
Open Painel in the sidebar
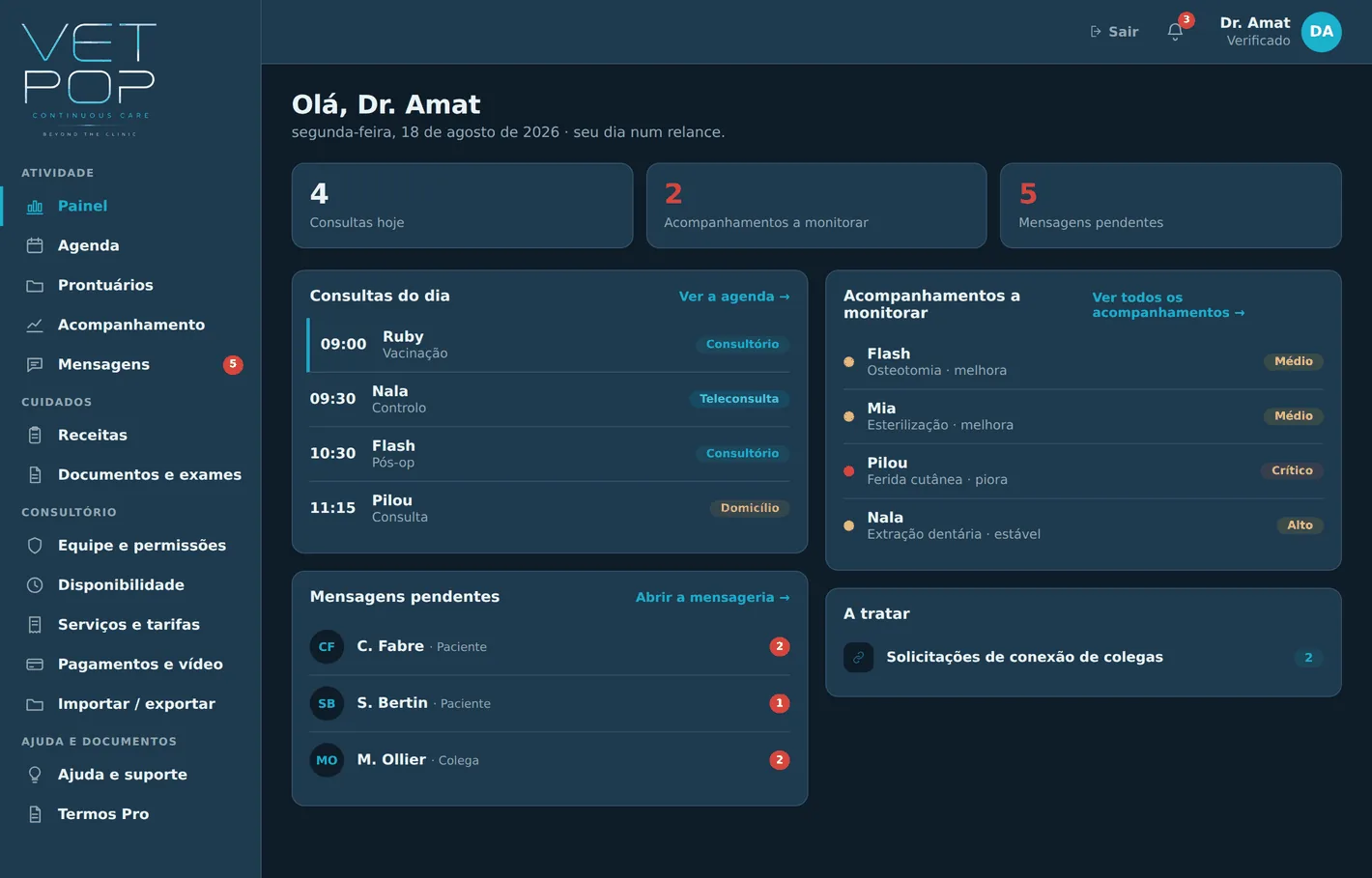pos(130,206)
